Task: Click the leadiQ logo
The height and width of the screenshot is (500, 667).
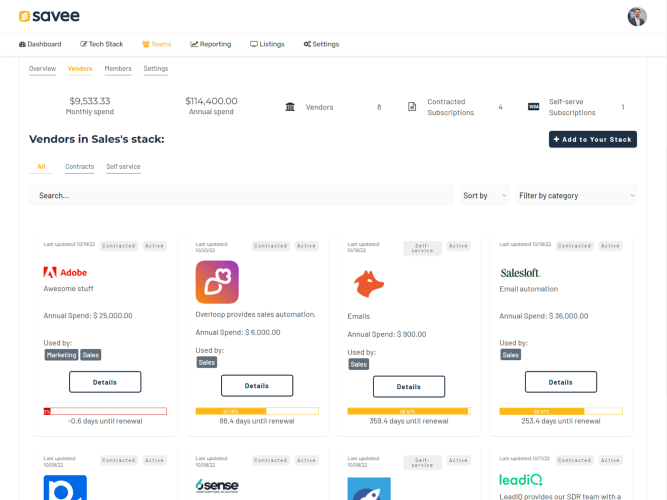Action: pos(521,480)
